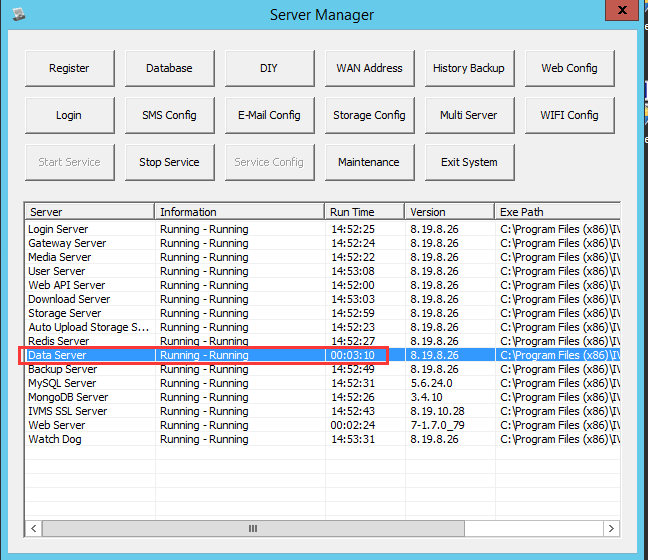Open Storage Config
This screenshot has width=648, height=560.
[370, 115]
